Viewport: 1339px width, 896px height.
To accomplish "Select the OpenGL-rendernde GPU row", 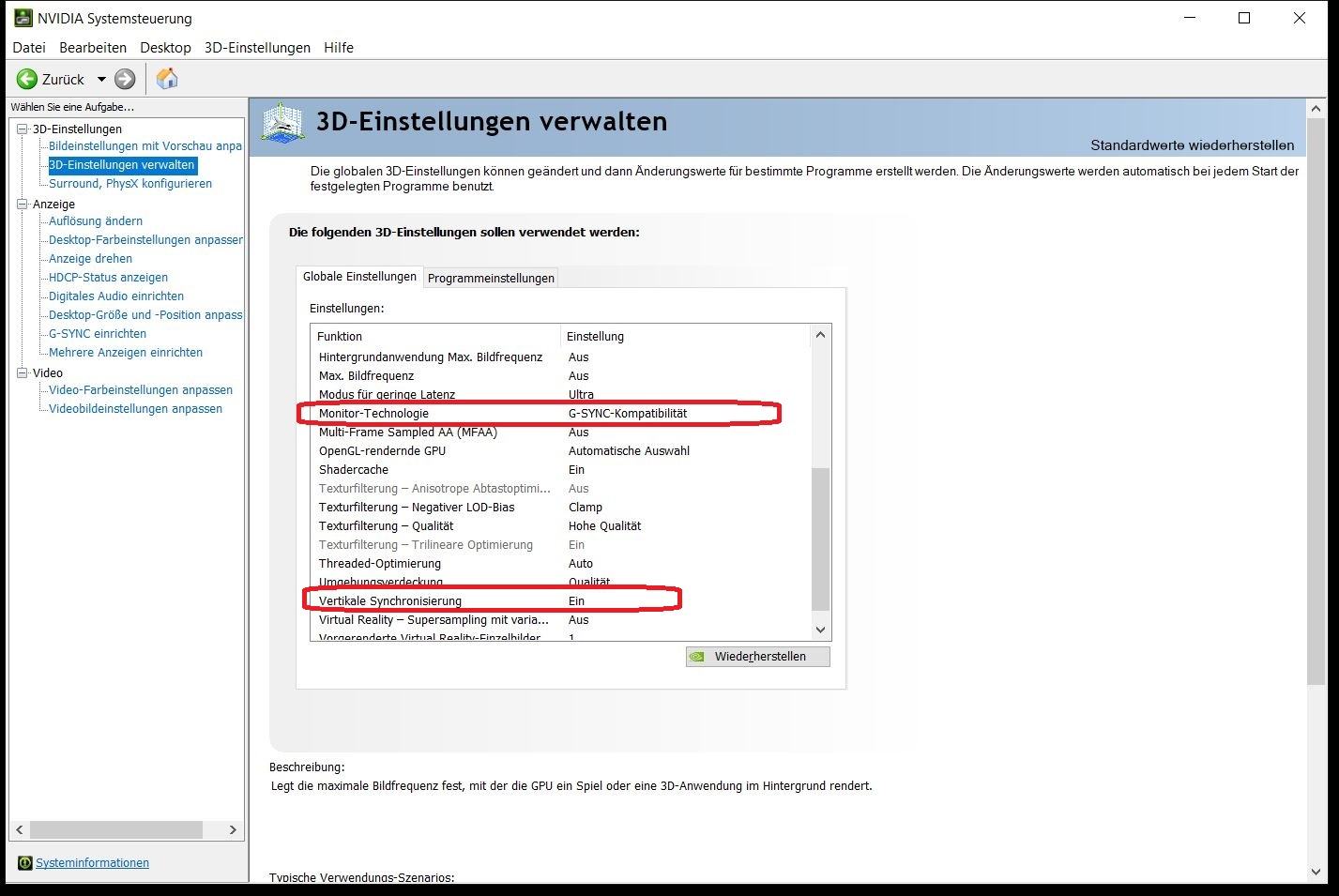I will (x=560, y=451).
